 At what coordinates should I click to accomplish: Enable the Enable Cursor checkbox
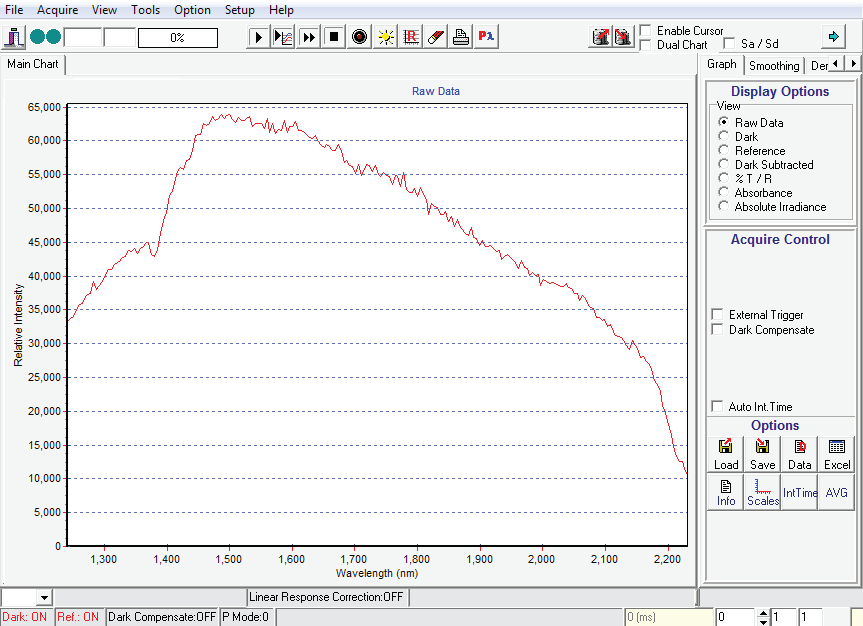pyautogui.click(x=646, y=31)
